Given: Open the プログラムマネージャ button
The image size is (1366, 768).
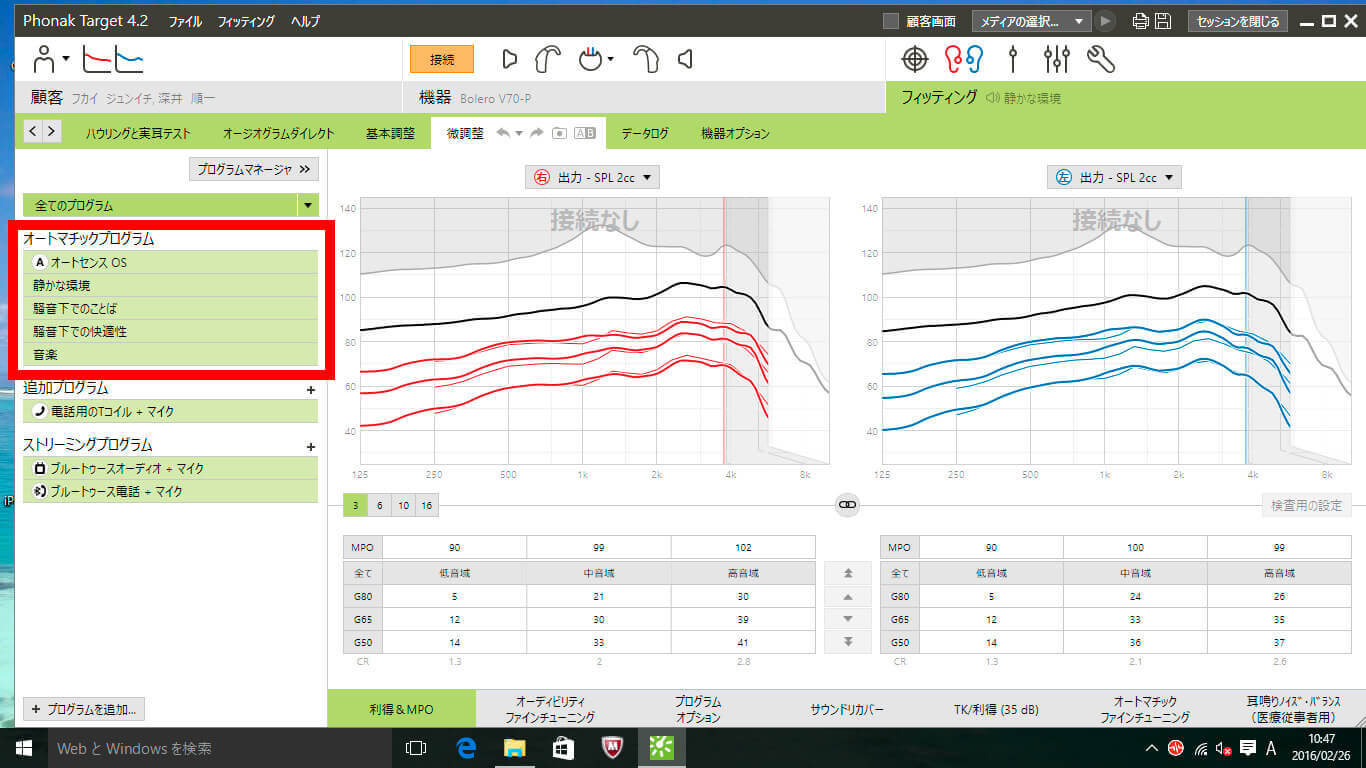Looking at the screenshot, I should click(x=254, y=170).
